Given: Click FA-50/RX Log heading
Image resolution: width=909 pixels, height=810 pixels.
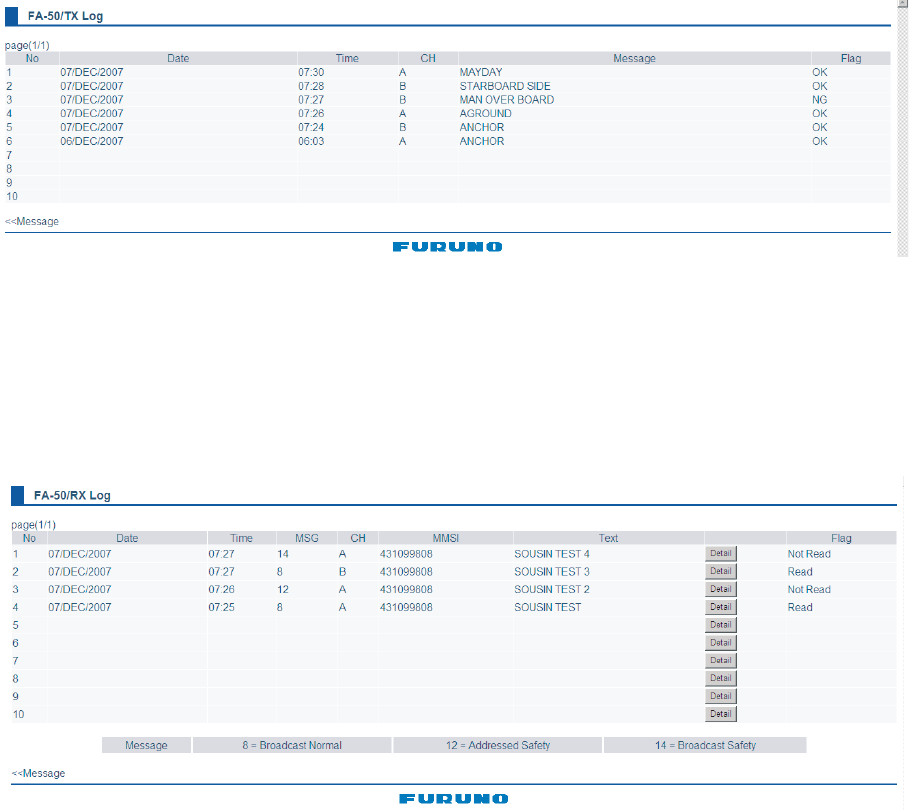Looking at the screenshot, I should click(x=72, y=496).
